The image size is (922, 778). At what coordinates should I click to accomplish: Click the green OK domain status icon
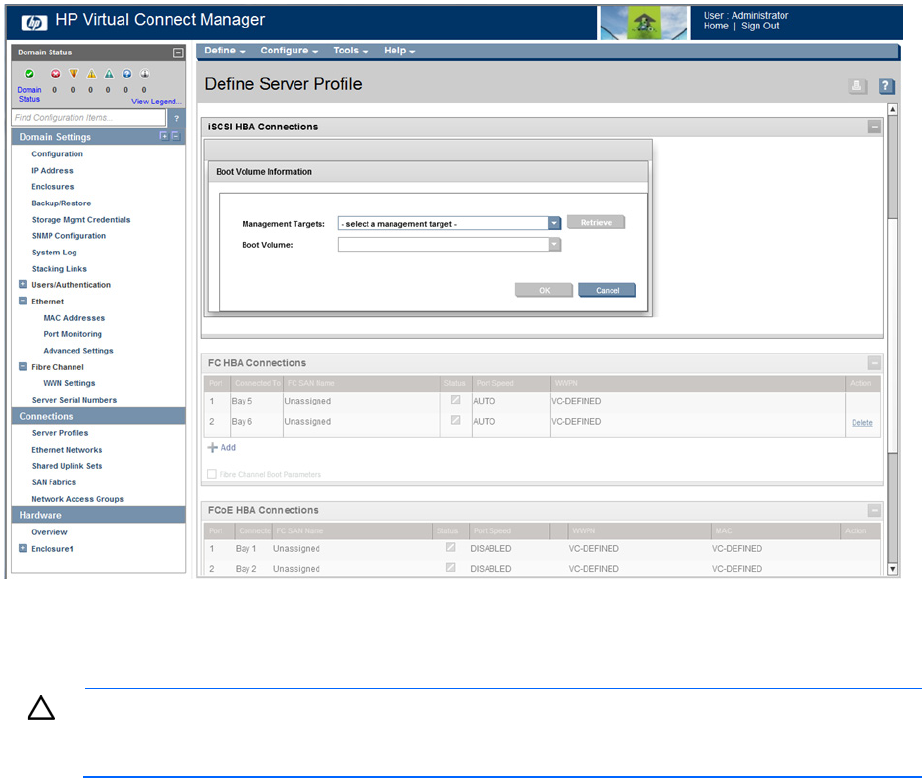(30, 74)
